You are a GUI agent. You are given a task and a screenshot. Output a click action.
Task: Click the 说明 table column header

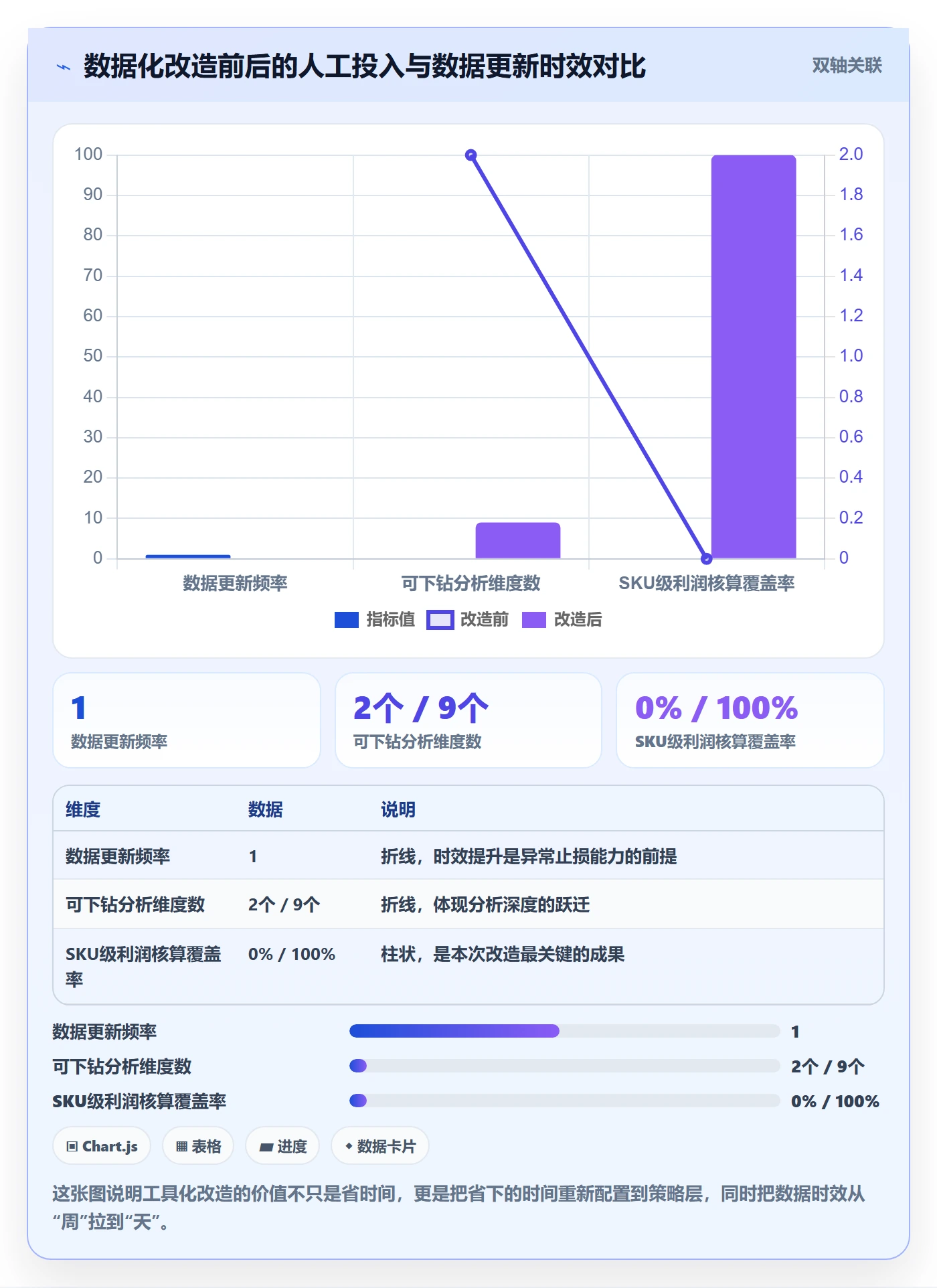point(398,809)
